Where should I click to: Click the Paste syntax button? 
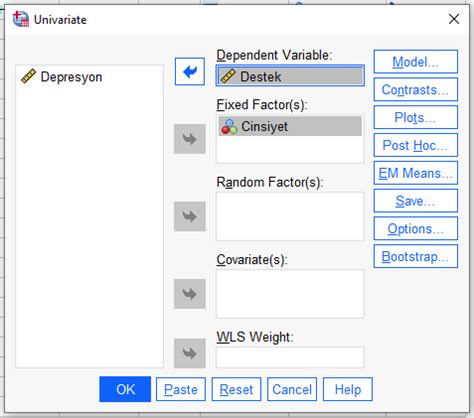click(181, 389)
